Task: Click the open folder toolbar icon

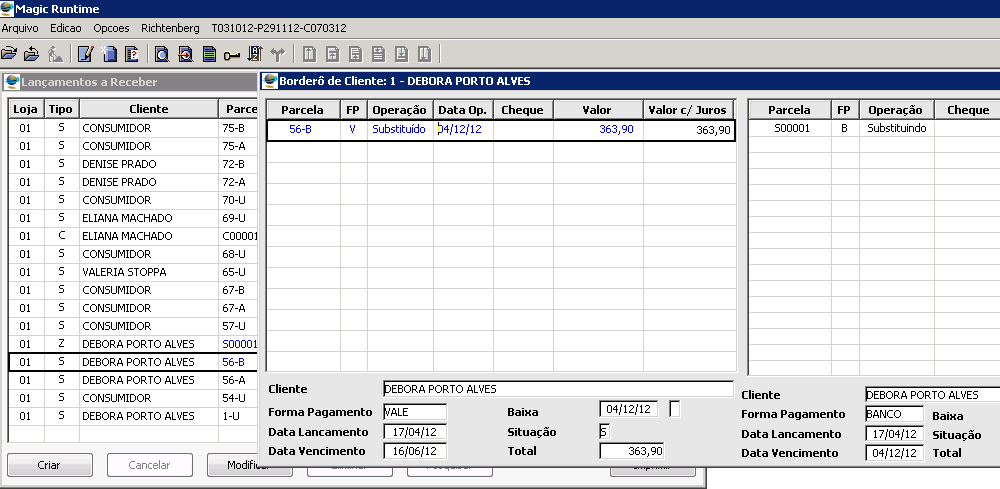Action: [10, 53]
